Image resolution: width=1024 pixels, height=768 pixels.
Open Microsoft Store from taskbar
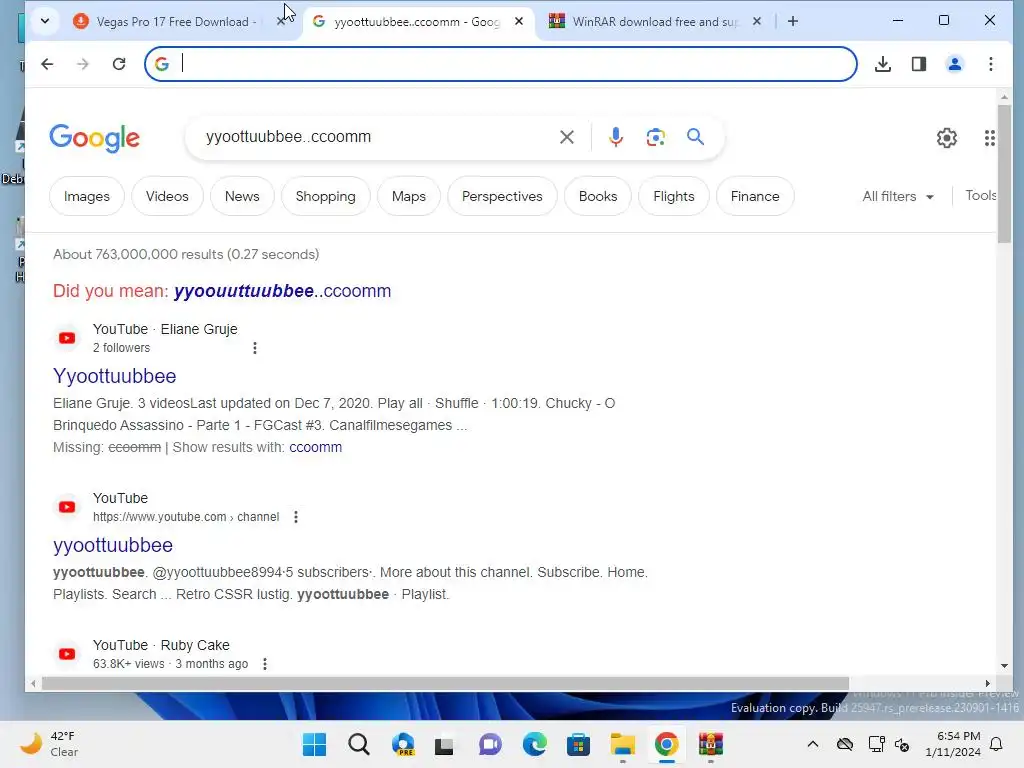tap(579, 744)
